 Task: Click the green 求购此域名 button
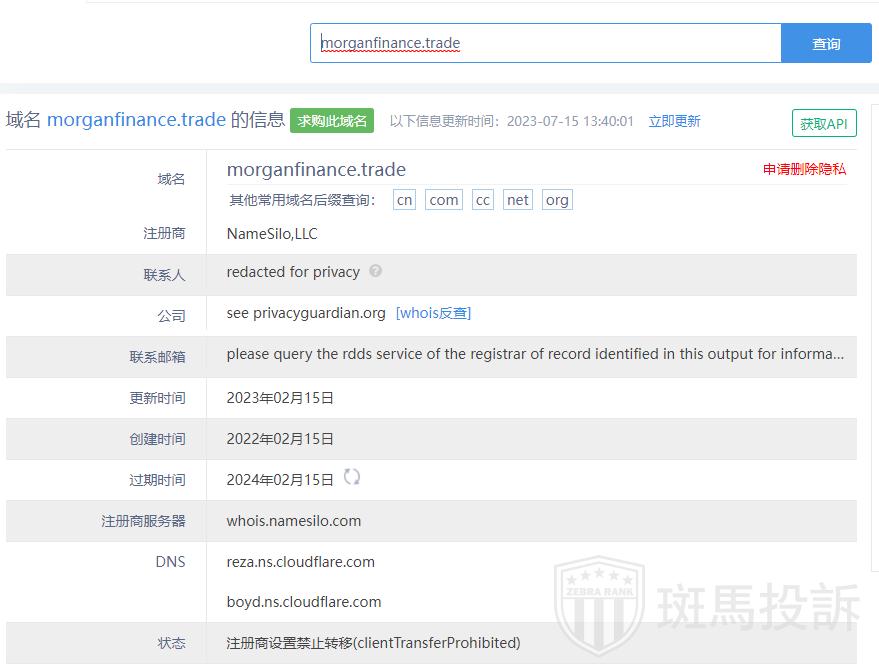coord(332,121)
